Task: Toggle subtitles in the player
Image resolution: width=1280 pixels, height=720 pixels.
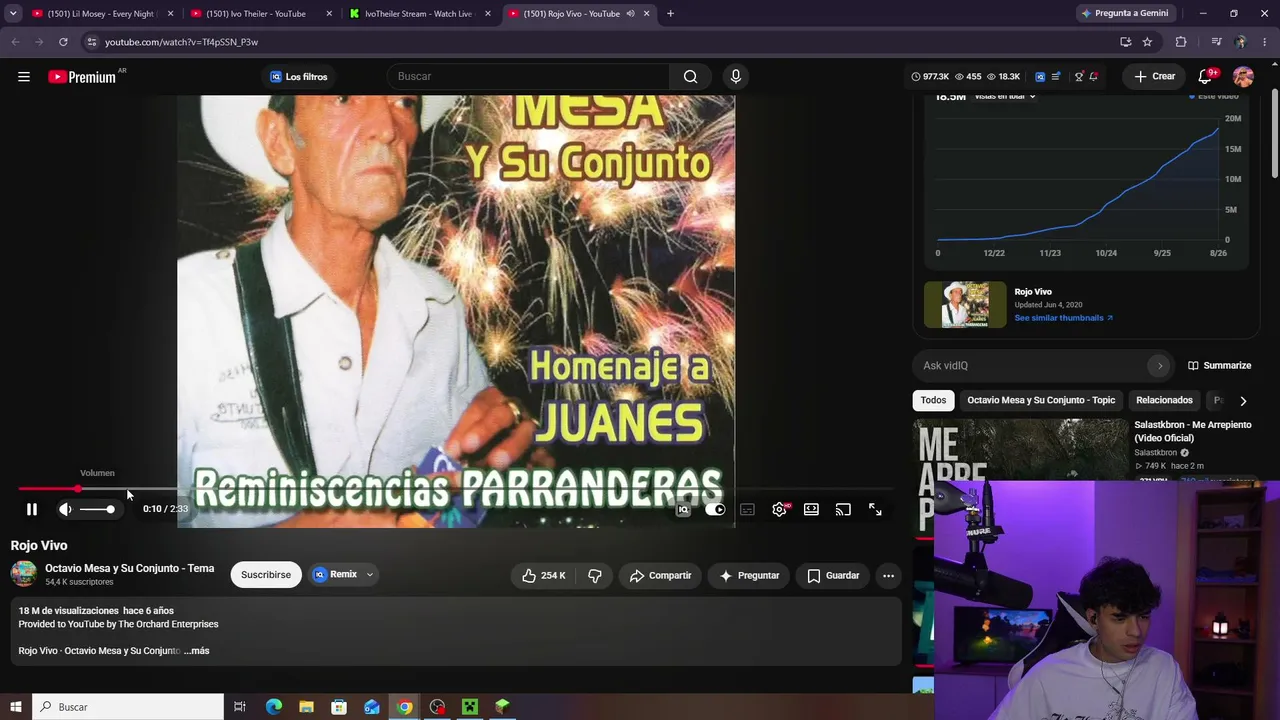Action: [747, 509]
